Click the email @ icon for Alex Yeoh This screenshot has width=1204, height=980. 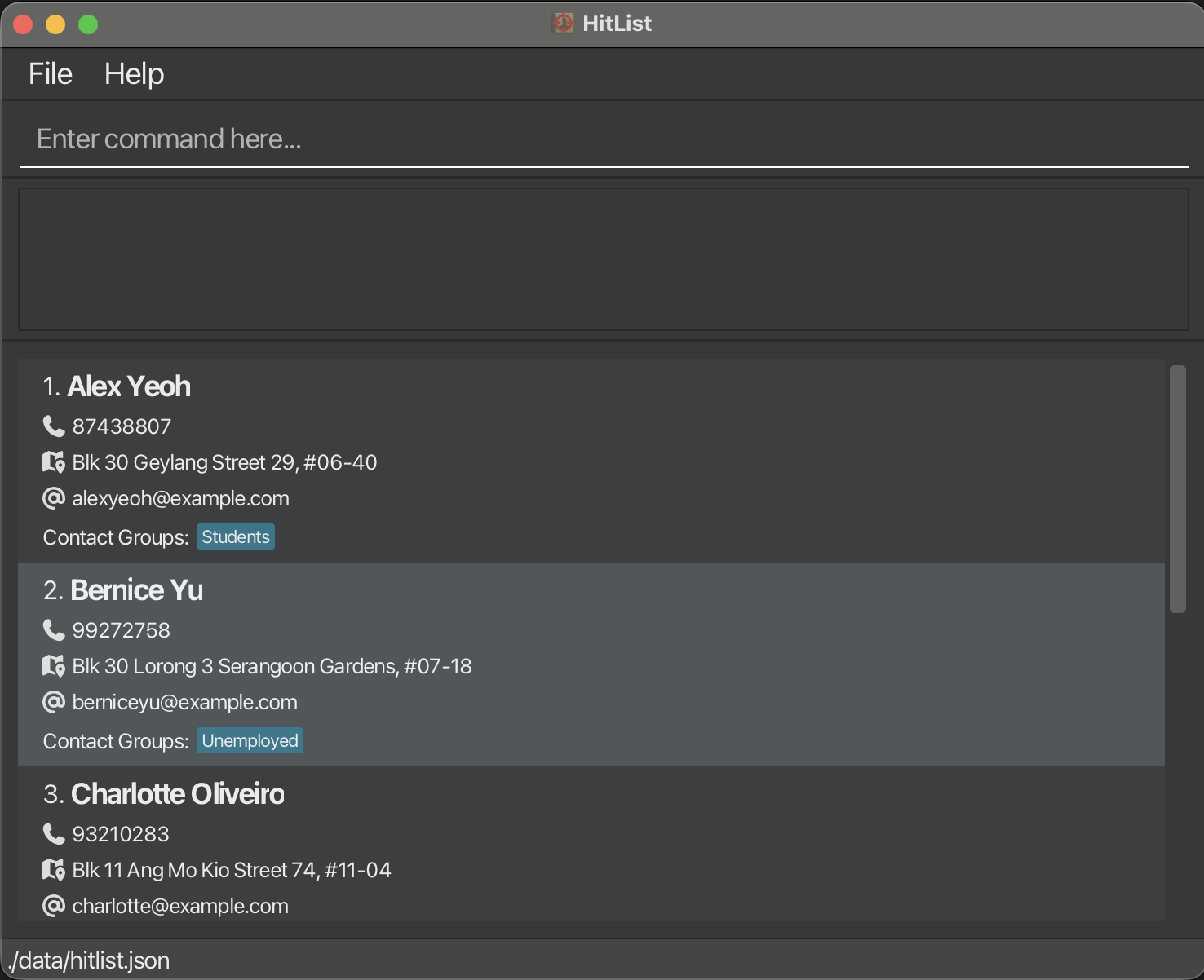coord(54,498)
